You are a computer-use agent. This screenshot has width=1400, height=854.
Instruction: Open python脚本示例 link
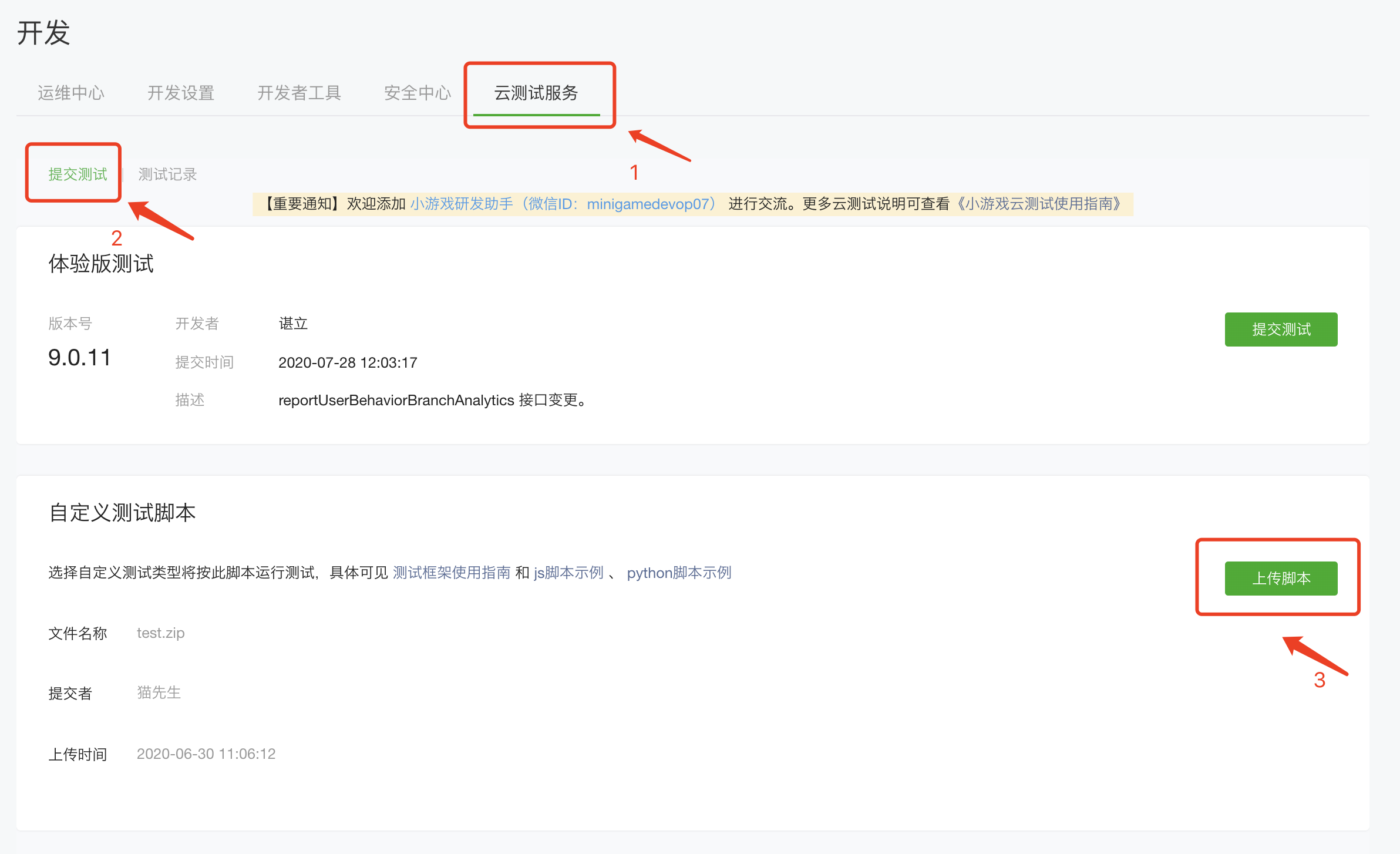(x=679, y=573)
